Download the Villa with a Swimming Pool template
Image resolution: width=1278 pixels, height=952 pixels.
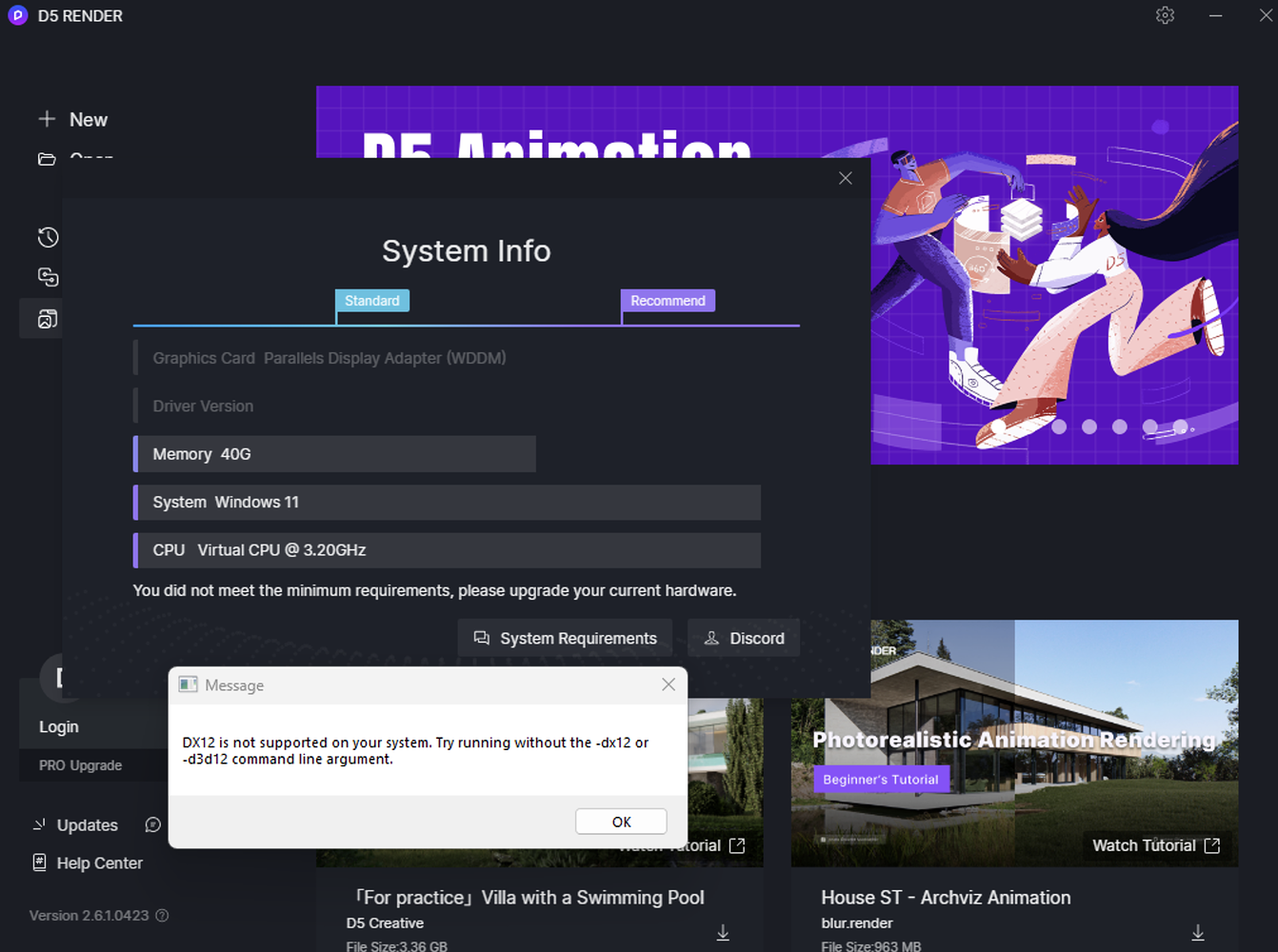[723, 933]
